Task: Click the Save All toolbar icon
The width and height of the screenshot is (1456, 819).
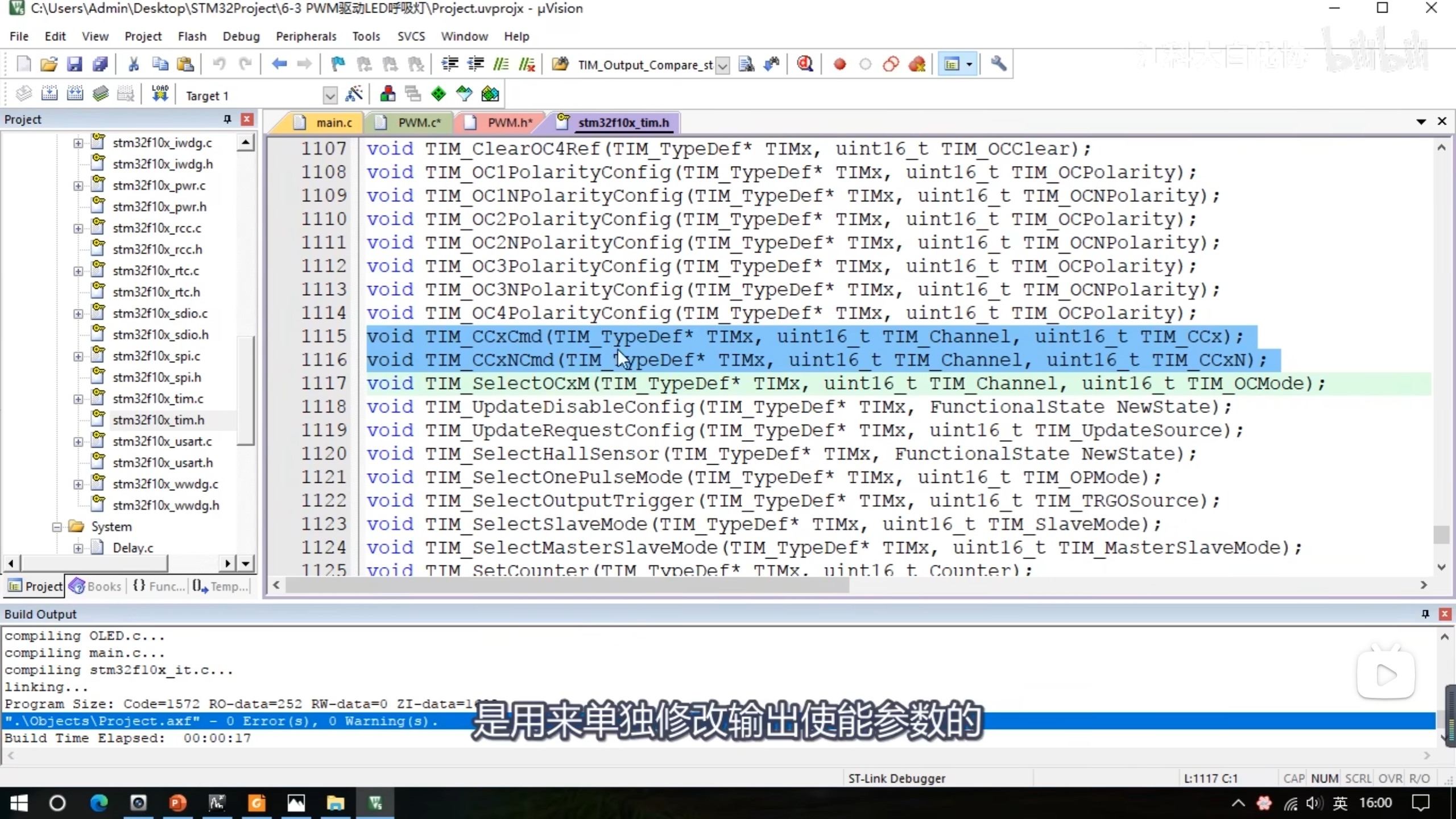Action: pos(100,64)
